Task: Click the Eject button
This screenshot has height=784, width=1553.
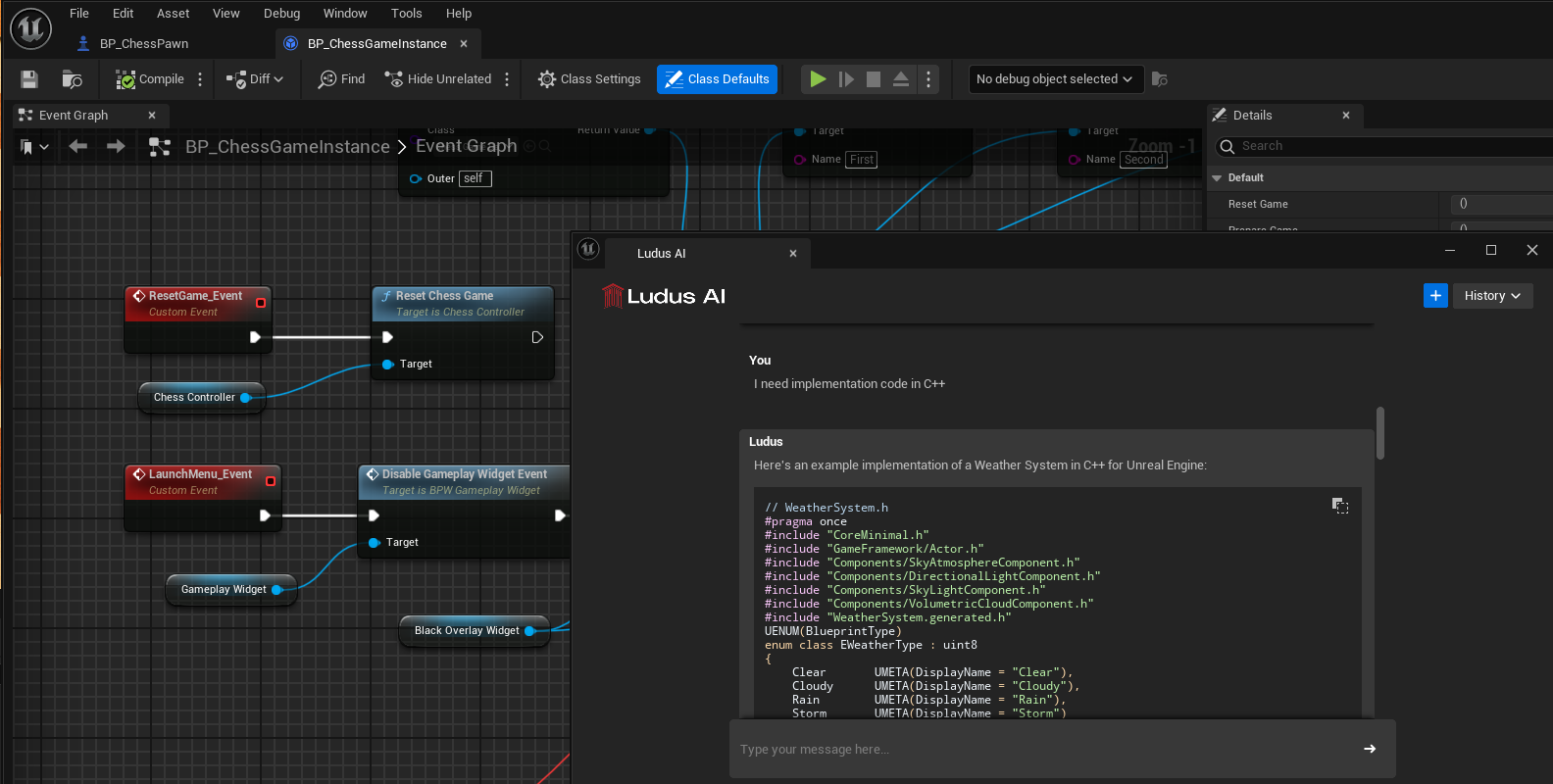Action: [901, 79]
